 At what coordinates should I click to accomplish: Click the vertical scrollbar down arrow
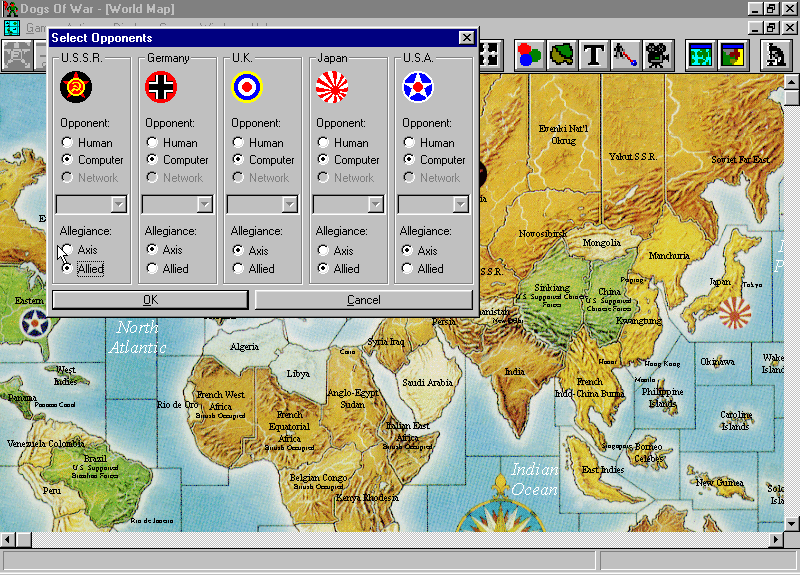tap(791, 523)
